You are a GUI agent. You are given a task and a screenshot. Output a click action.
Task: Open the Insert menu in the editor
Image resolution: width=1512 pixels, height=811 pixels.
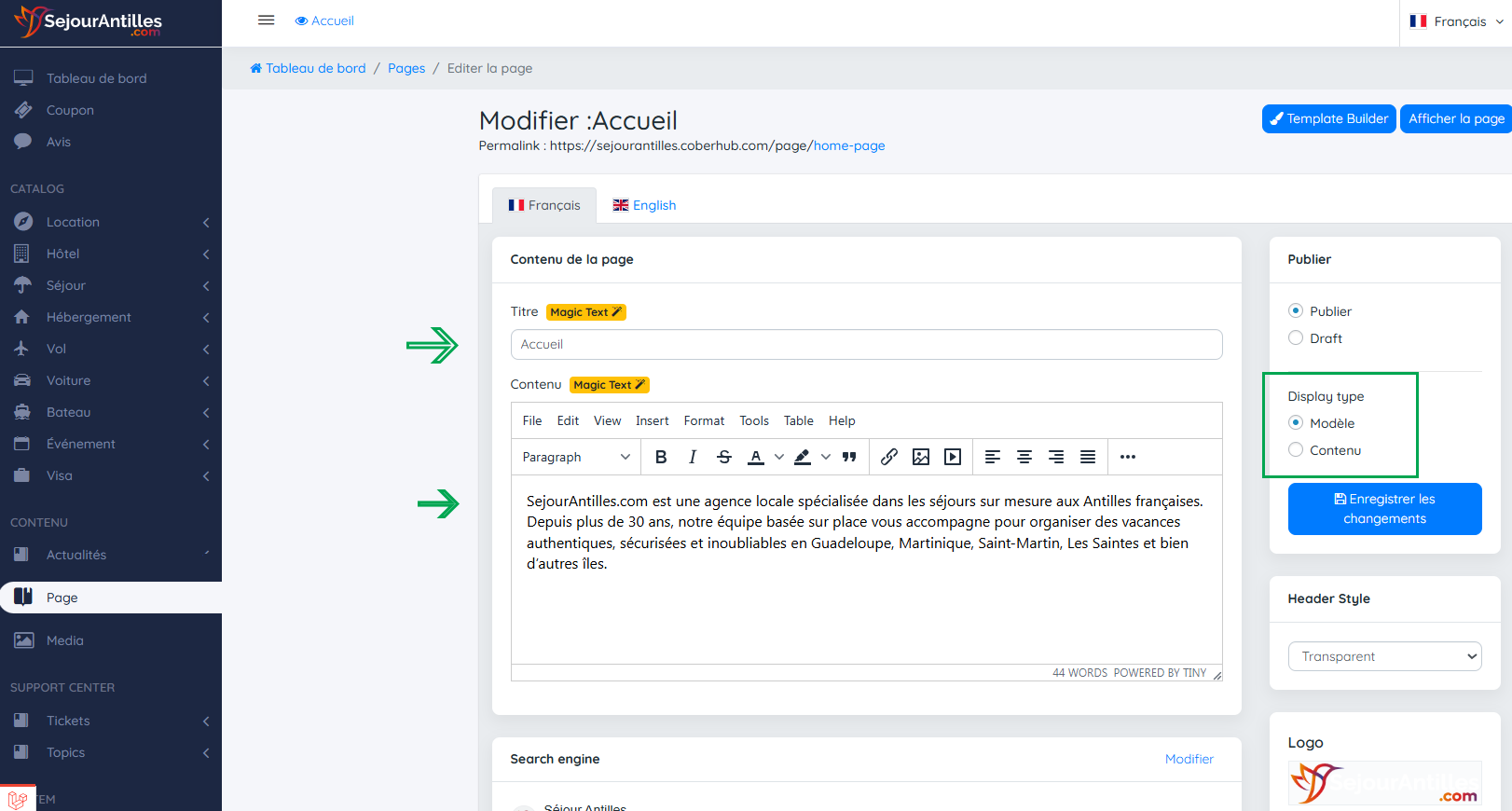[x=652, y=421]
